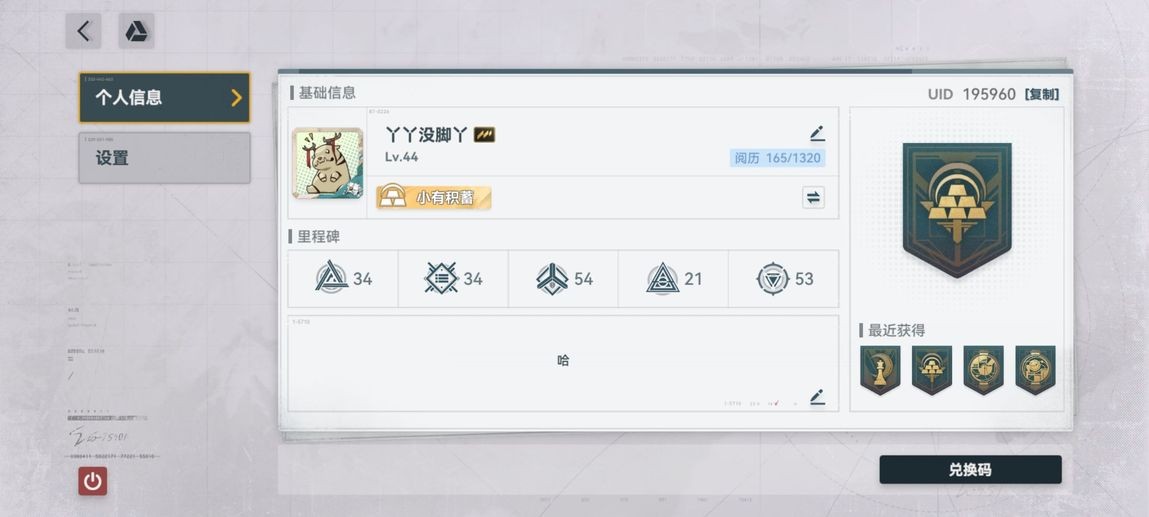Open the triangle home icon at top
Screen dimensions: 1149x517
136,31
